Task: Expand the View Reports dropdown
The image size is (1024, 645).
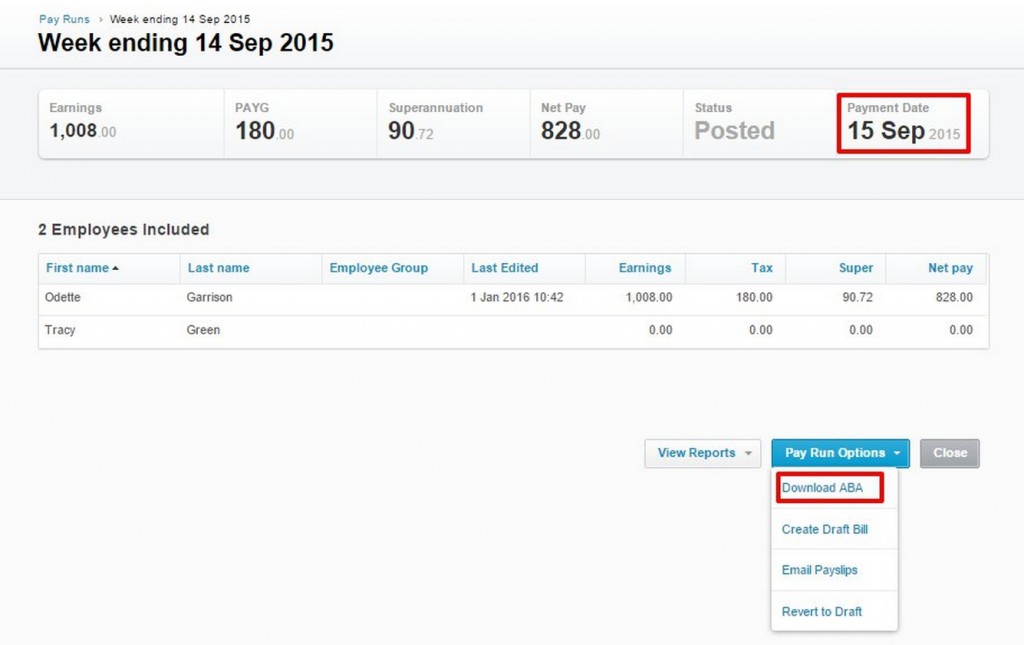Action: coord(702,453)
